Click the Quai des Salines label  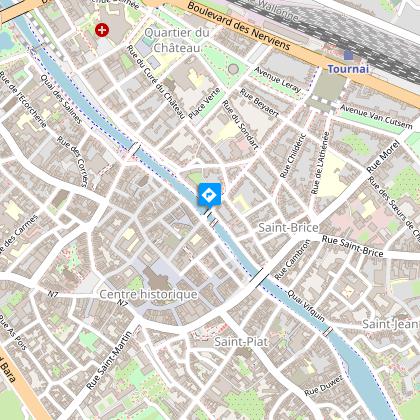(61, 99)
